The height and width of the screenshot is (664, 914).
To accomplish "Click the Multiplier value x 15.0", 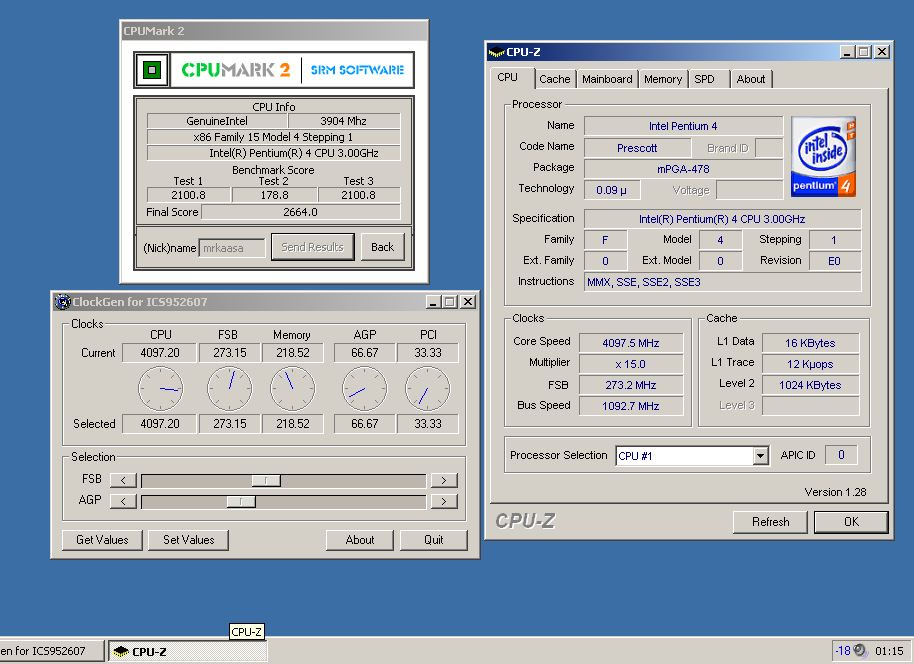I will point(631,364).
